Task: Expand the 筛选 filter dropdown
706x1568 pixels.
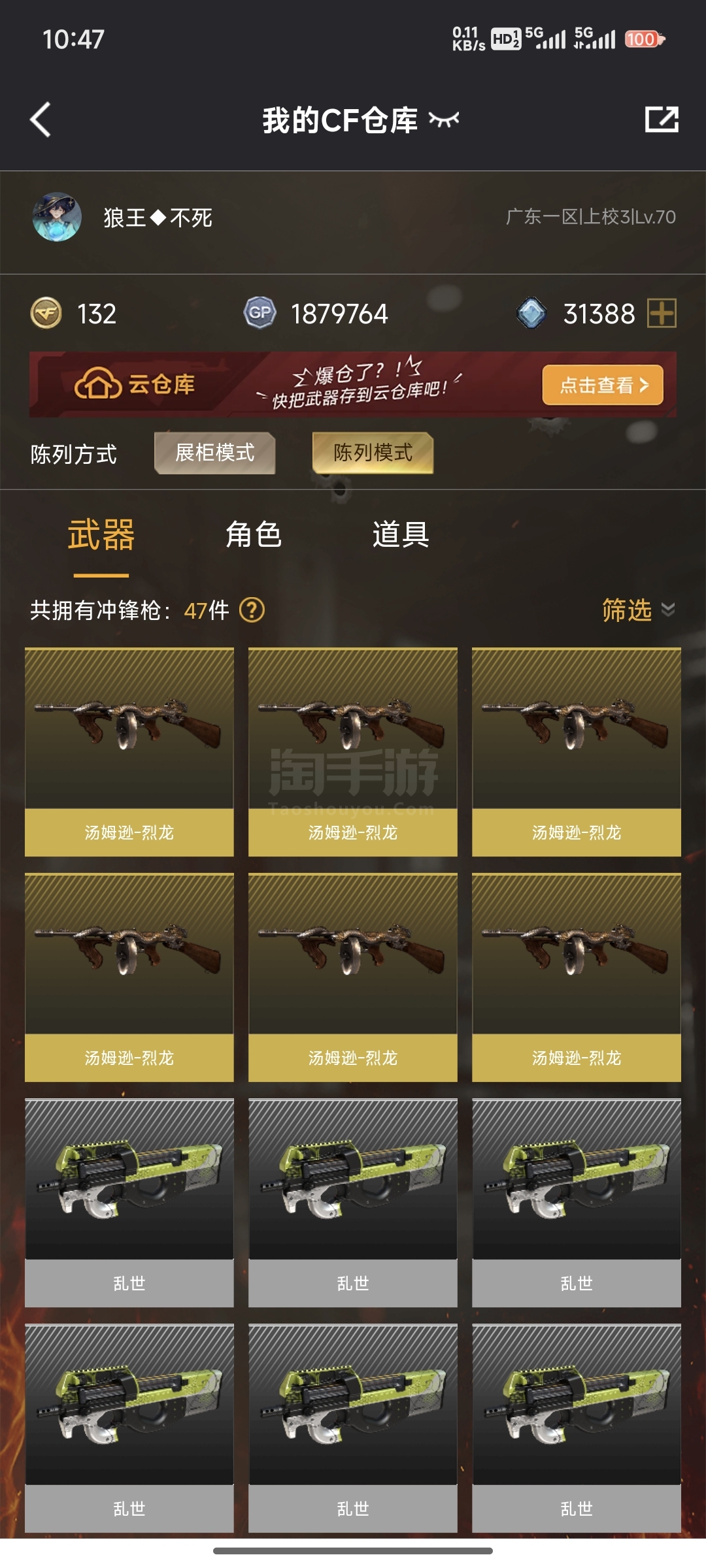Action: (x=638, y=610)
